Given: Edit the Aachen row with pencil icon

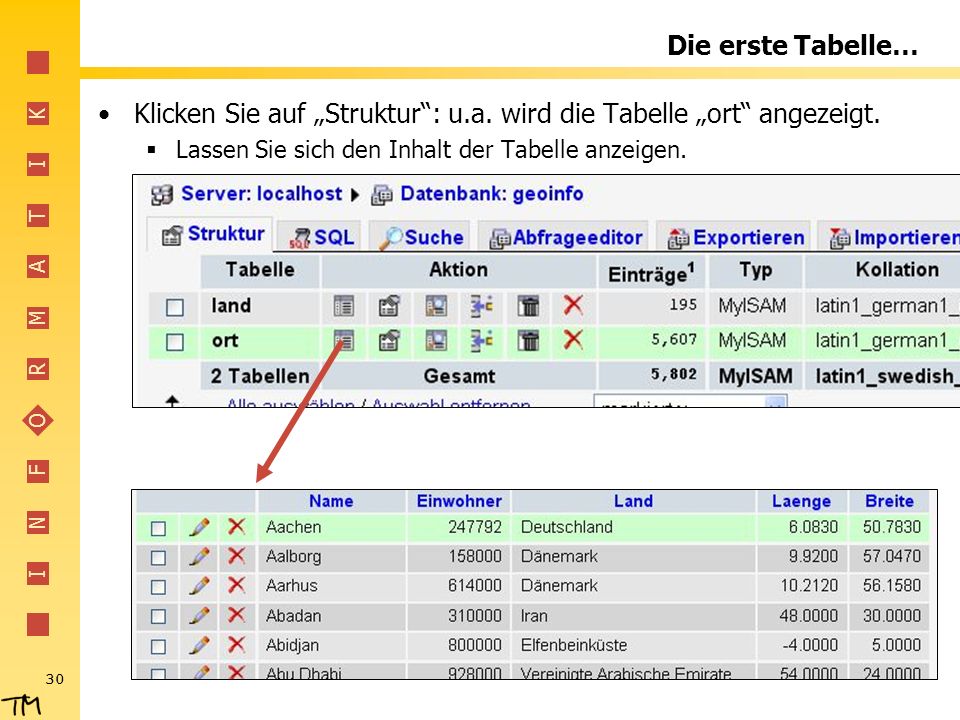Looking at the screenshot, I should pos(199,527).
